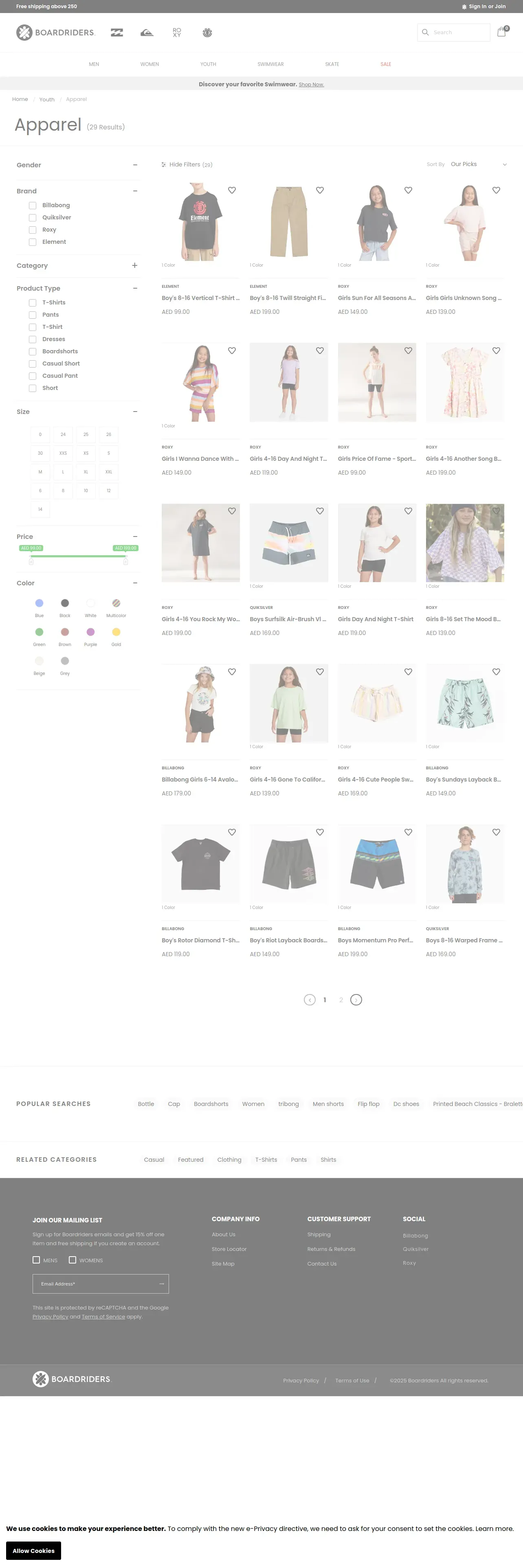Click the Boardriders header logo
The image size is (523, 1568).
tap(55, 32)
